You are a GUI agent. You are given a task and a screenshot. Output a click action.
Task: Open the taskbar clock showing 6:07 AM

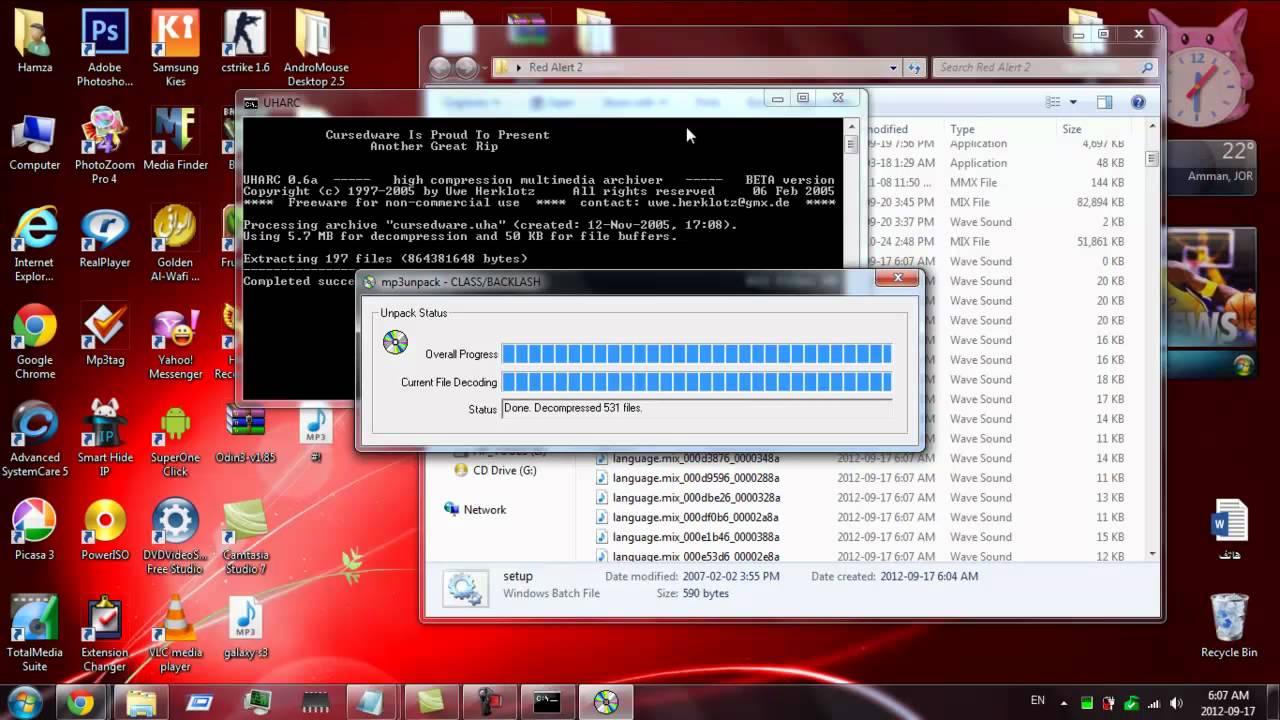coord(1227,703)
